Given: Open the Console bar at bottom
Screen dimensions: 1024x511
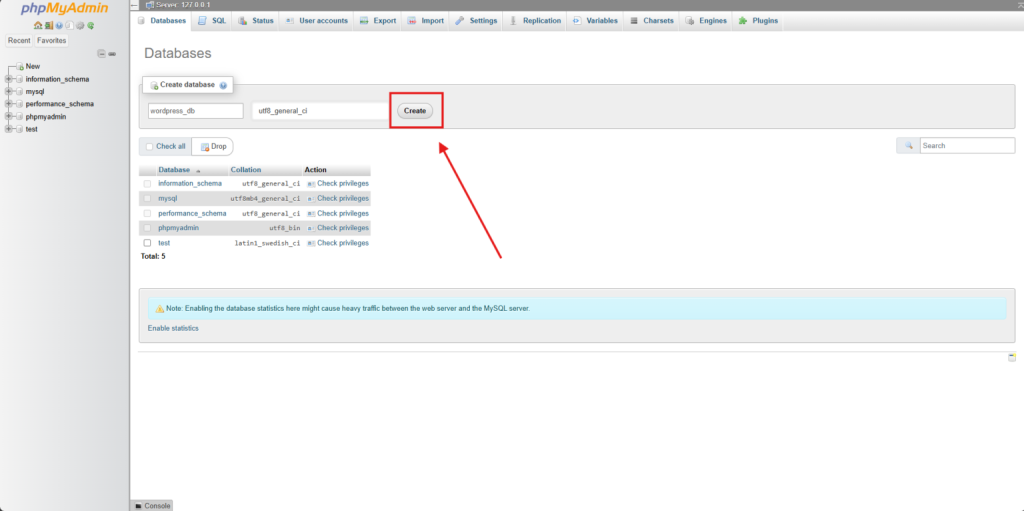Looking at the screenshot, I should point(152,506).
